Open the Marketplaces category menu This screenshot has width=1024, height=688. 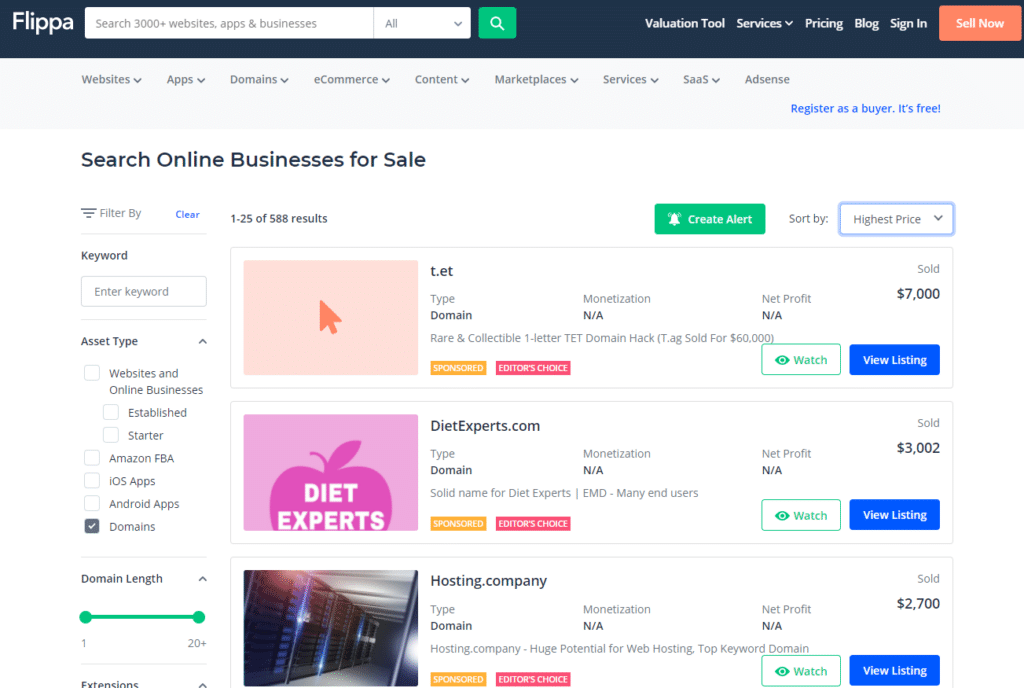[536, 80]
